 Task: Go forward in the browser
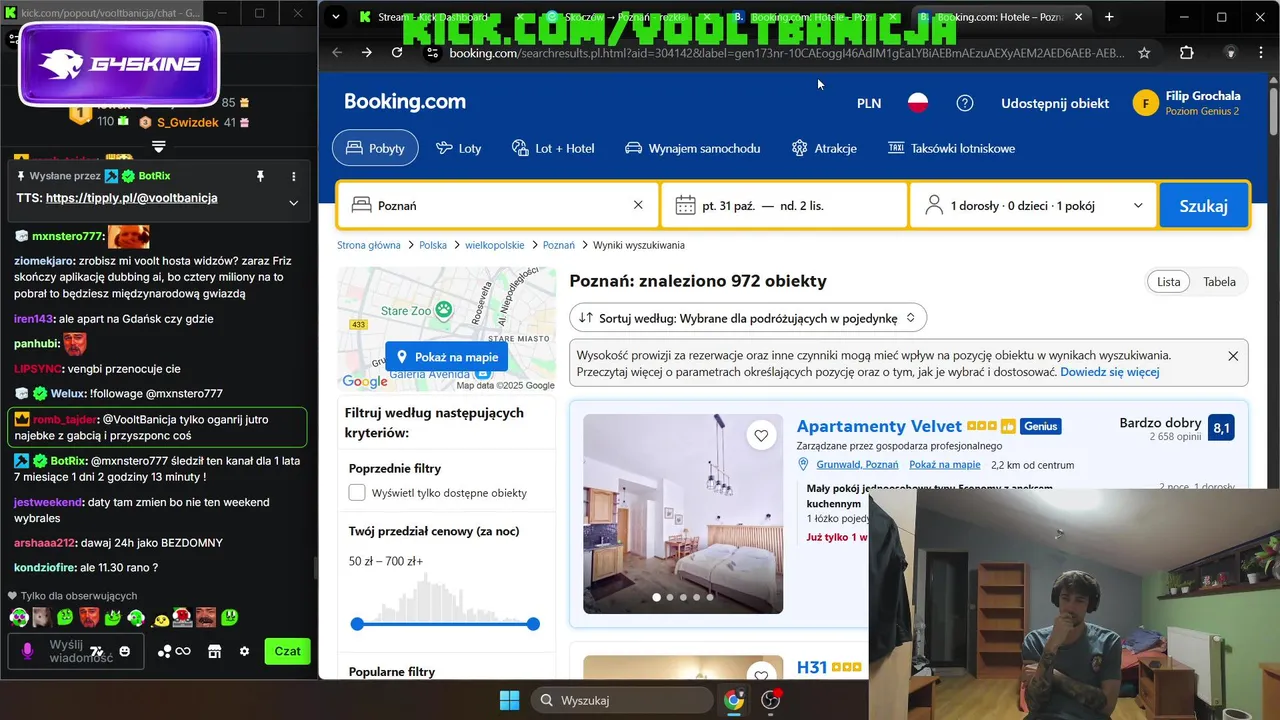[367, 53]
